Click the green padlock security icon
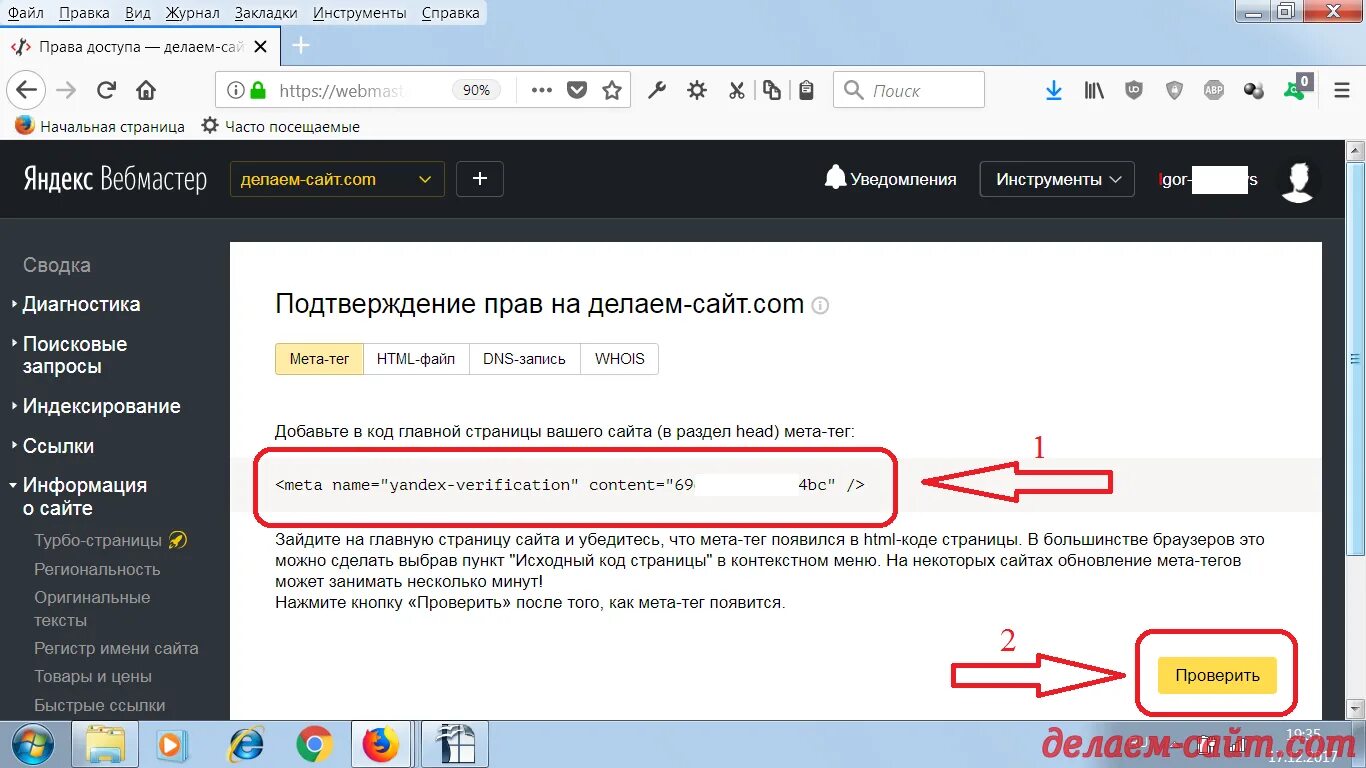This screenshot has width=1366, height=768. pyautogui.click(x=259, y=90)
